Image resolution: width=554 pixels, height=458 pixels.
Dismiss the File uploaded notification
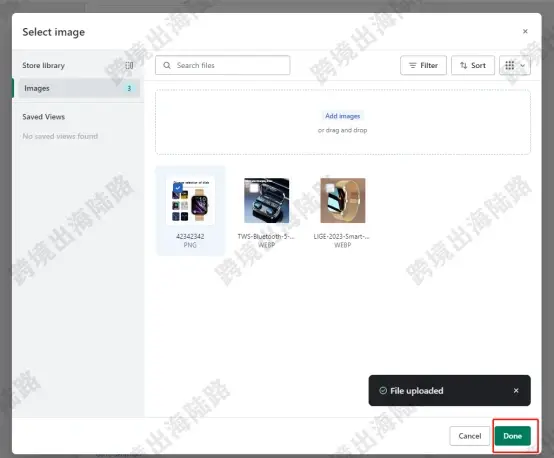coord(516,391)
